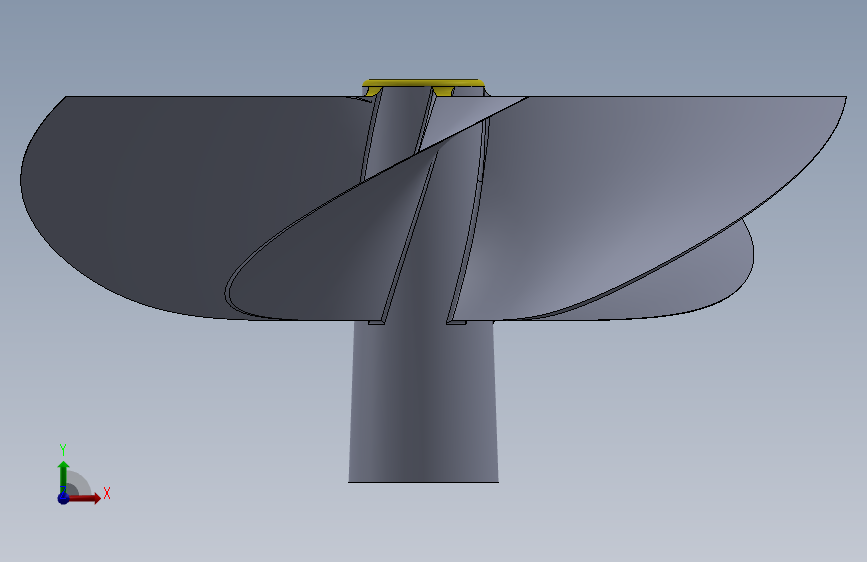Select the yellow cap on top of the propeller hub
Image resolution: width=867 pixels, height=562 pixels.
pyautogui.click(x=423, y=83)
